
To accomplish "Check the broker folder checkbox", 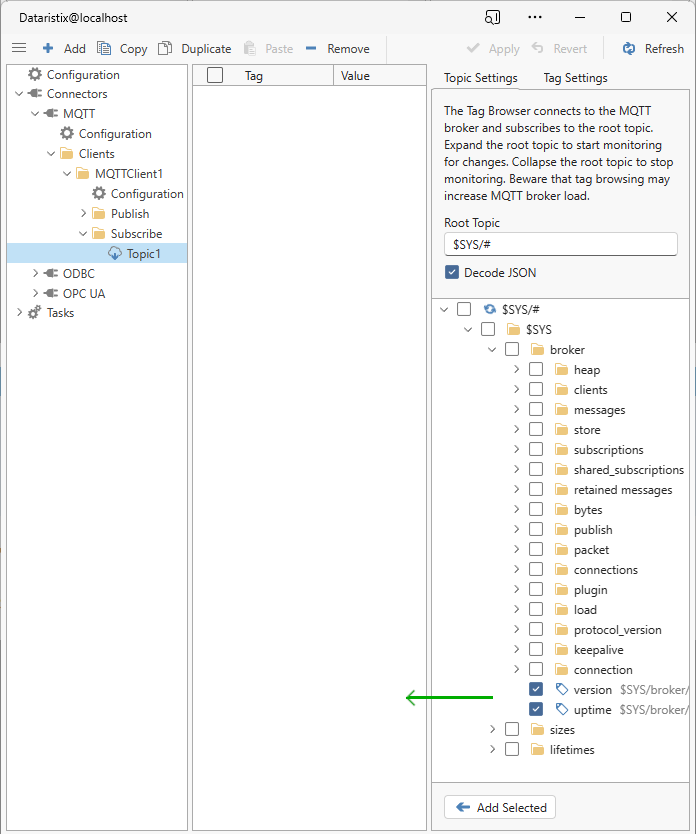I will [x=512, y=349].
